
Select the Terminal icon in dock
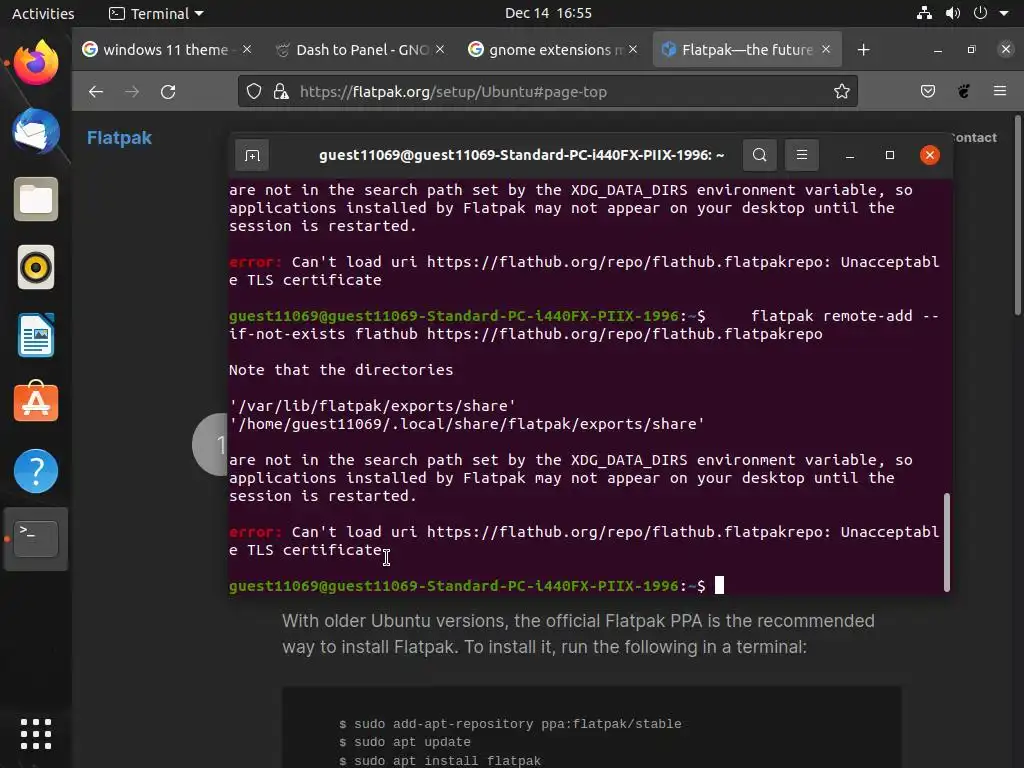(x=36, y=539)
